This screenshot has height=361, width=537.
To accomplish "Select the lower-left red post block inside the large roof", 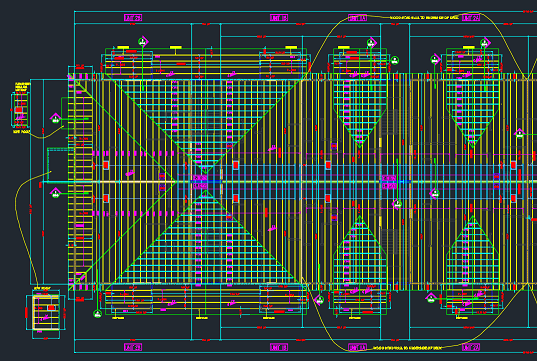I will [x=106, y=198].
